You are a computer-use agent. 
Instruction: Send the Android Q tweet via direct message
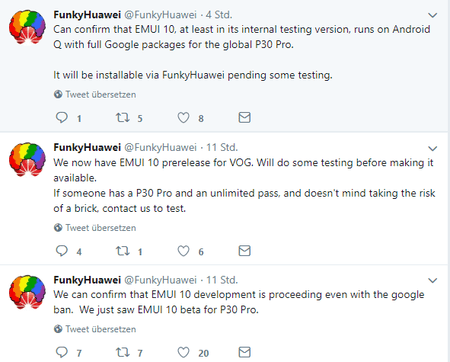point(244,118)
